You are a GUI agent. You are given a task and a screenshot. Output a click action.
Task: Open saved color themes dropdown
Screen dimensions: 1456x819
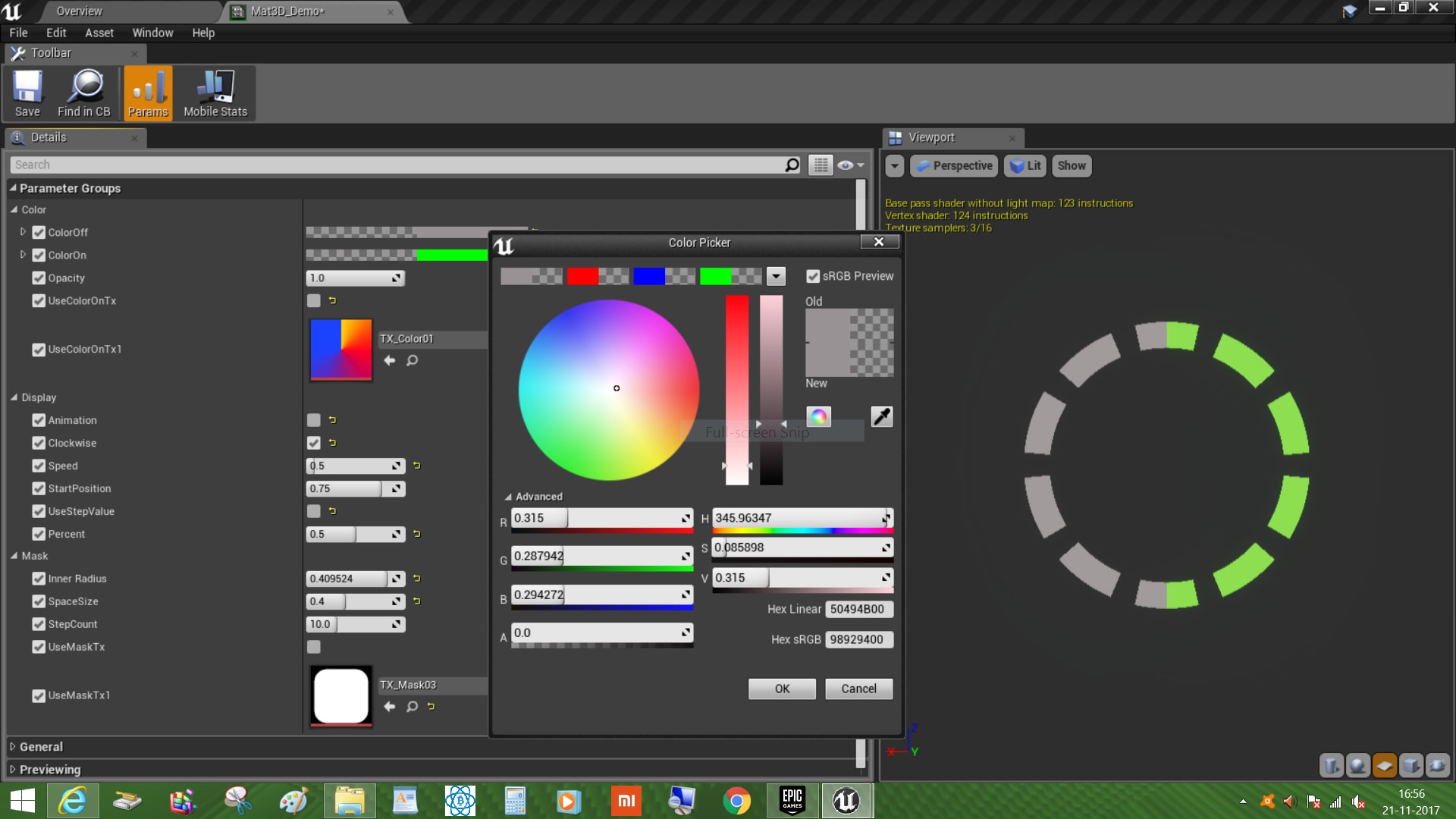(776, 276)
